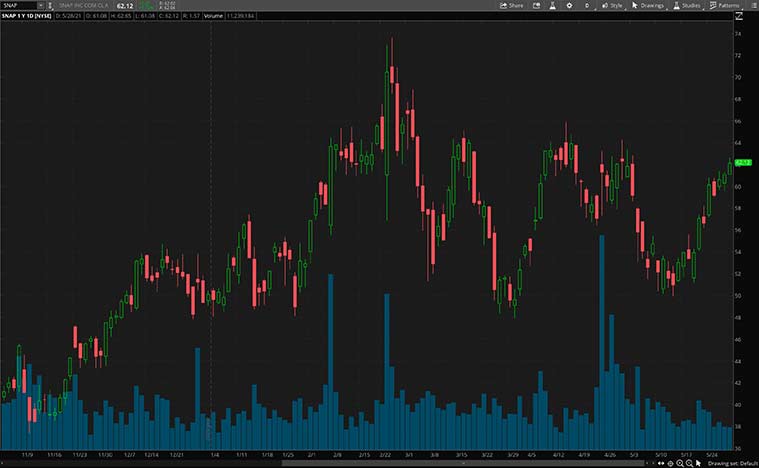Click the flask icon beside Share

coord(552,5)
